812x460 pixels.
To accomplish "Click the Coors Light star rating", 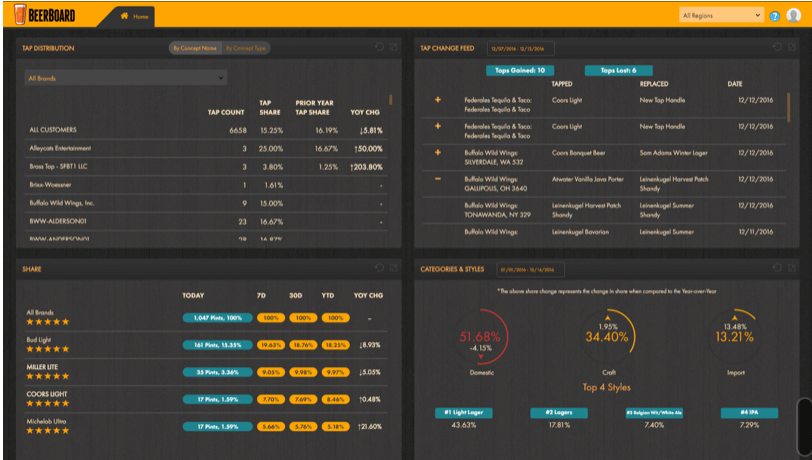I will [x=48, y=403].
